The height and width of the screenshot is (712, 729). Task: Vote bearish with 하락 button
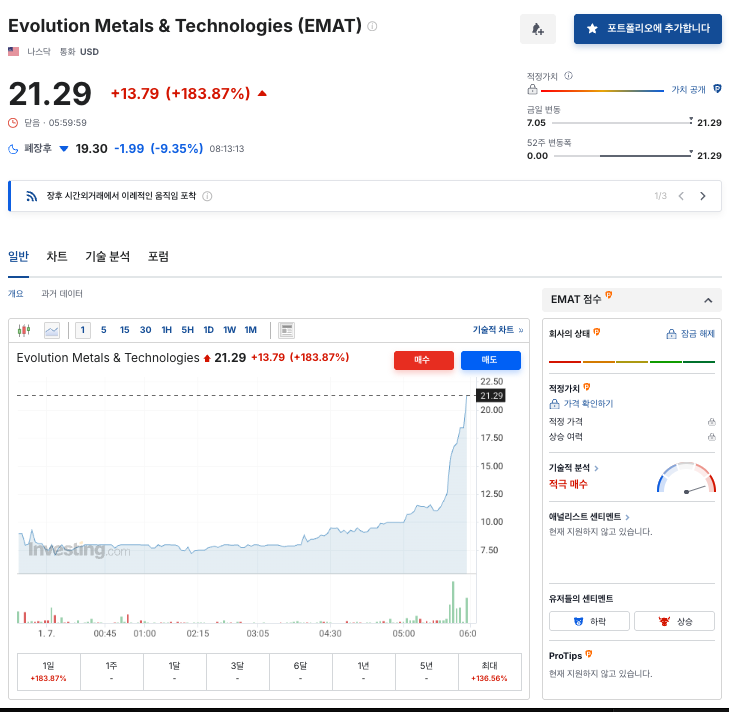[x=589, y=621]
